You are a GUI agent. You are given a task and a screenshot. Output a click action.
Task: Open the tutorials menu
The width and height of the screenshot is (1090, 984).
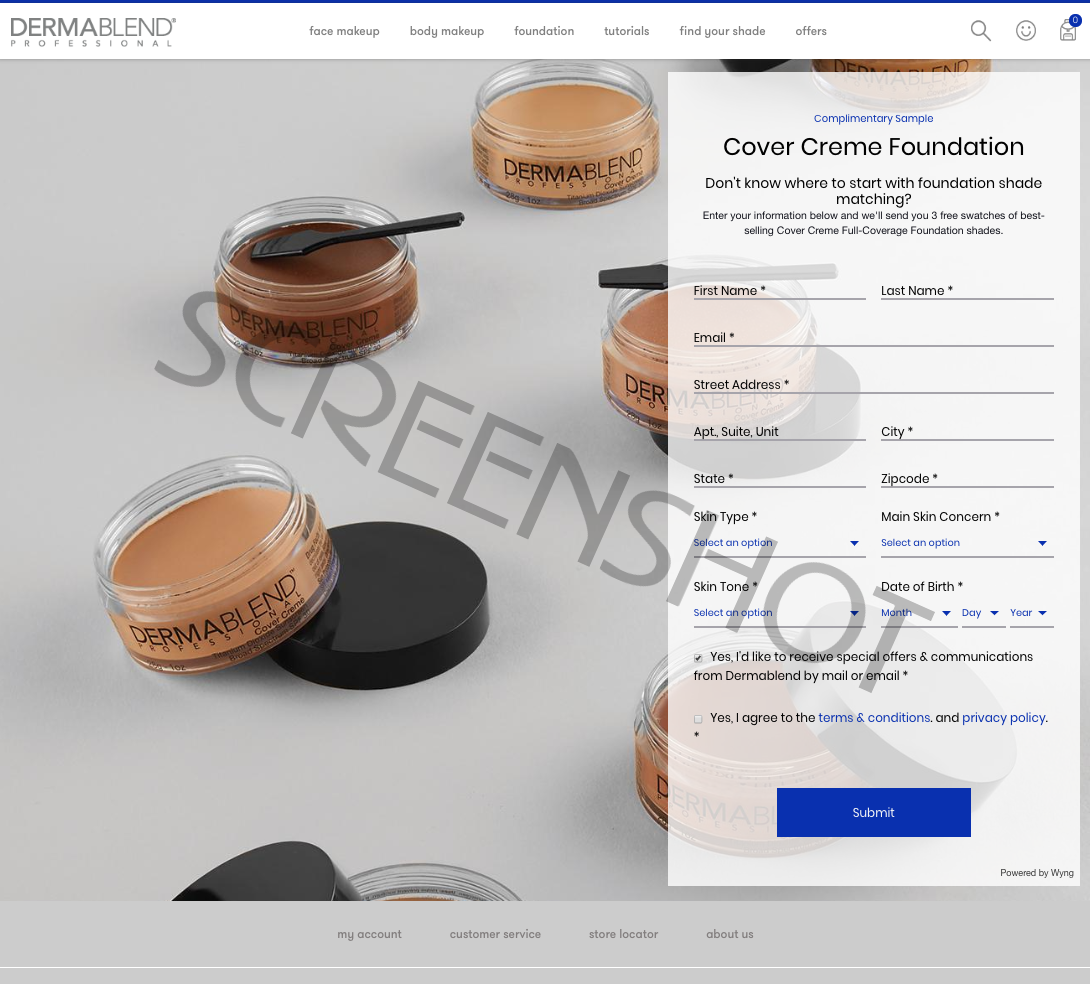pyautogui.click(x=626, y=31)
